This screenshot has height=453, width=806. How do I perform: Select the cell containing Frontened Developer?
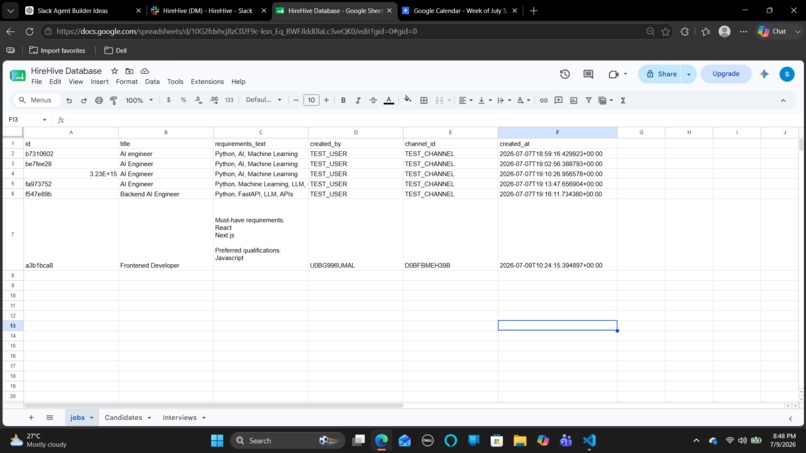166,234
